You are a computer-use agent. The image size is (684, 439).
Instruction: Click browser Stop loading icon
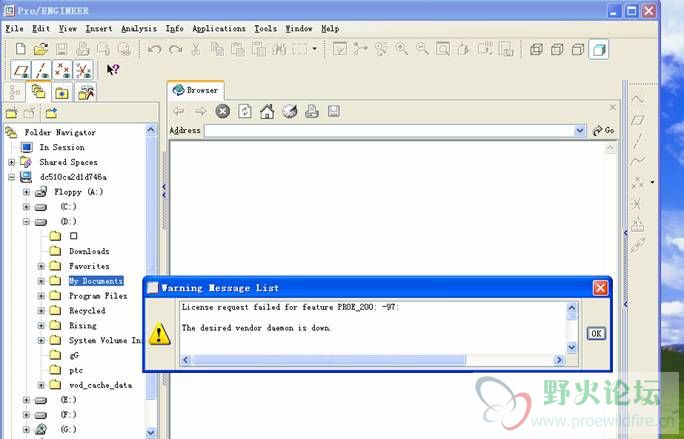tap(222, 111)
